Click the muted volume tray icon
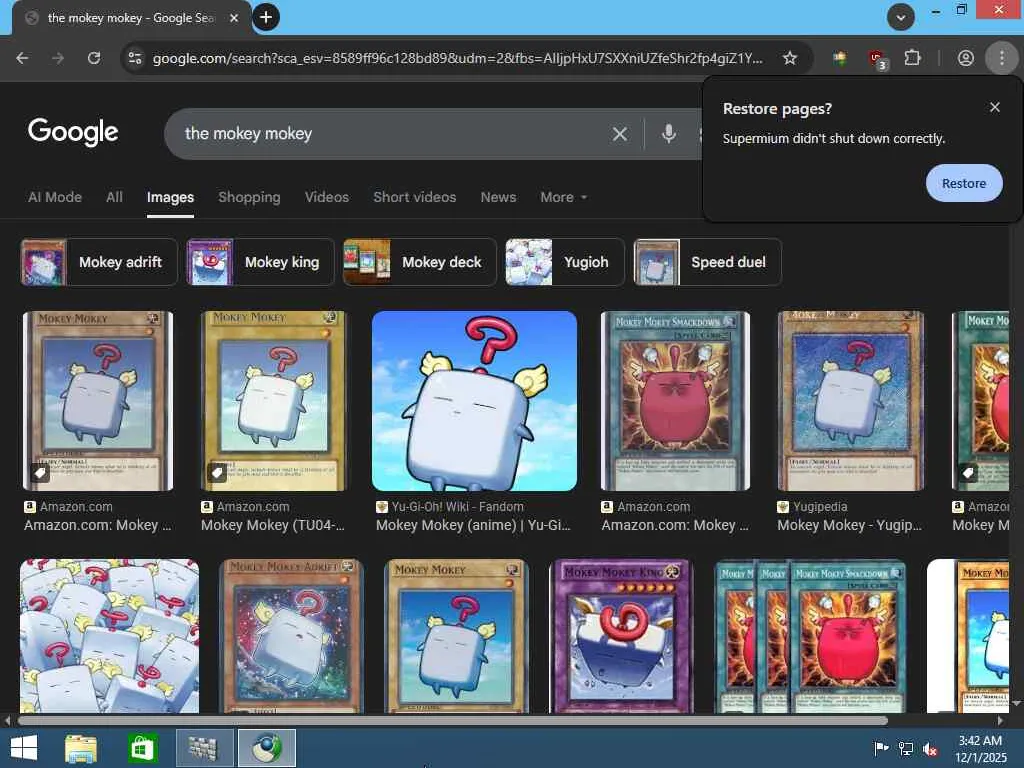This screenshot has height=768, width=1024. (930, 749)
